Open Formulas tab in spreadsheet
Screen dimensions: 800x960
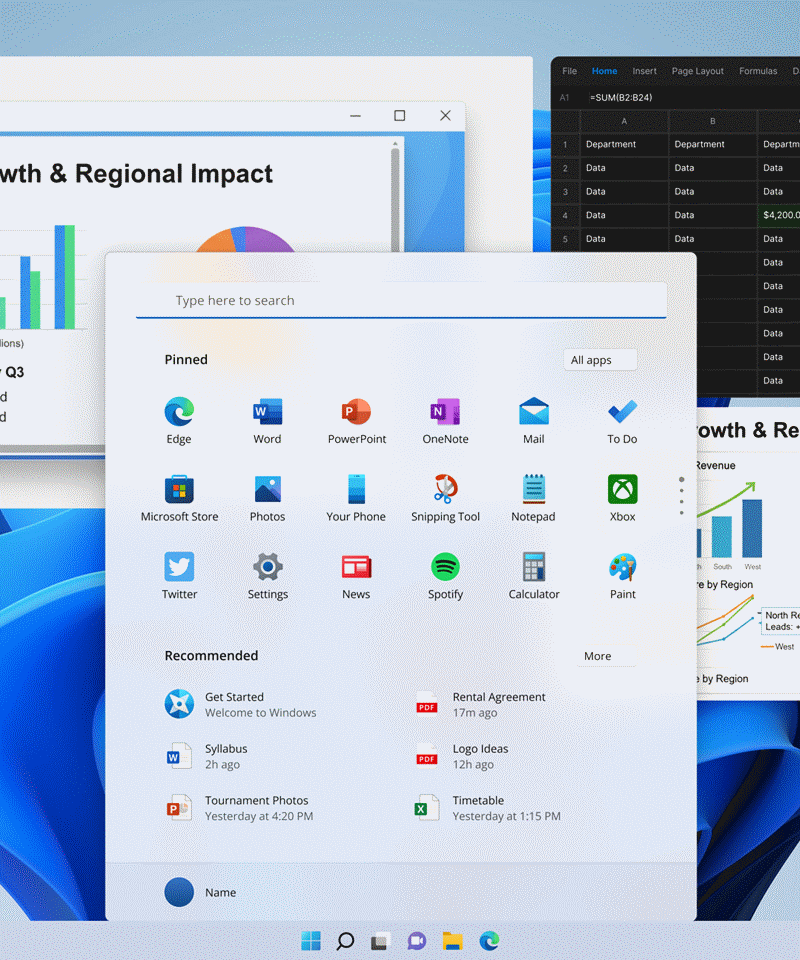click(758, 71)
